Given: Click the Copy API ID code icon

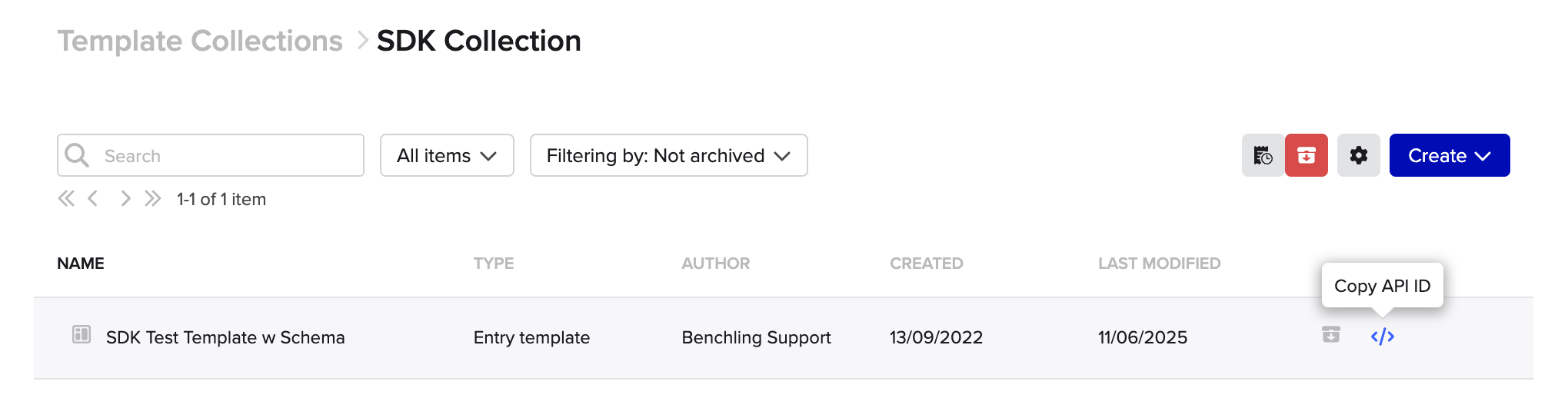Looking at the screenshot, I should [x=1382, y=337].
